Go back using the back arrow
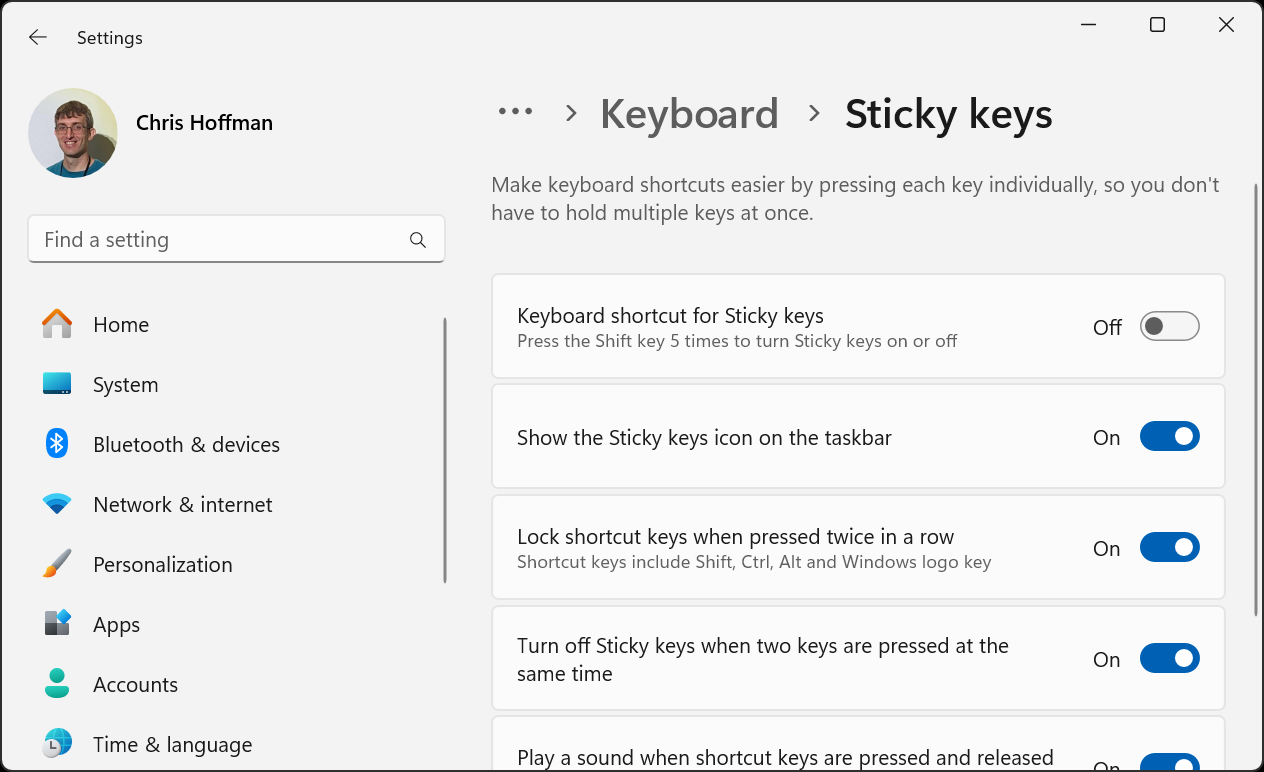The width and height of the screenshot is (1264, 772). (37, 37)
